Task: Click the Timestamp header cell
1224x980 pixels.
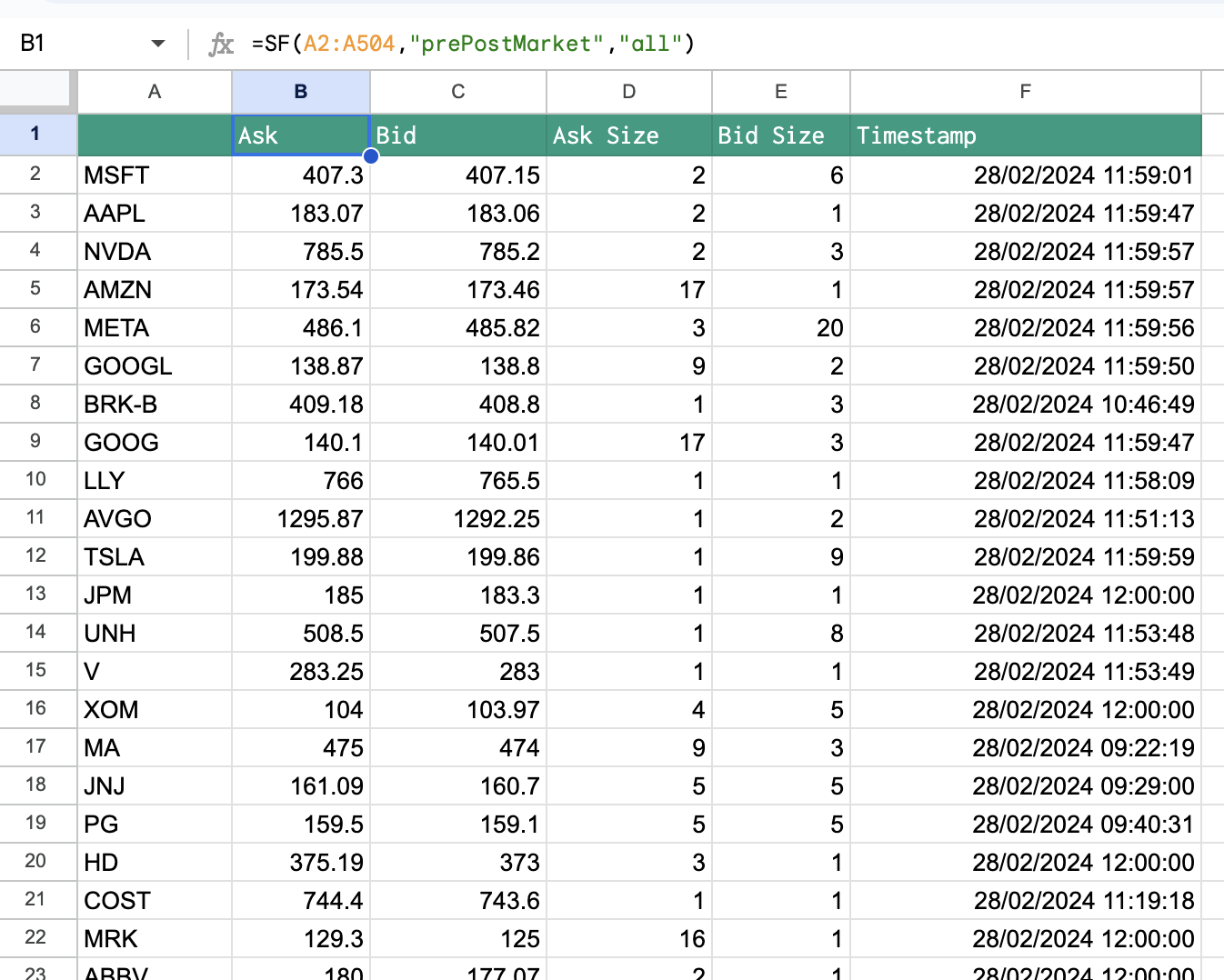Action: point(1026,135)
